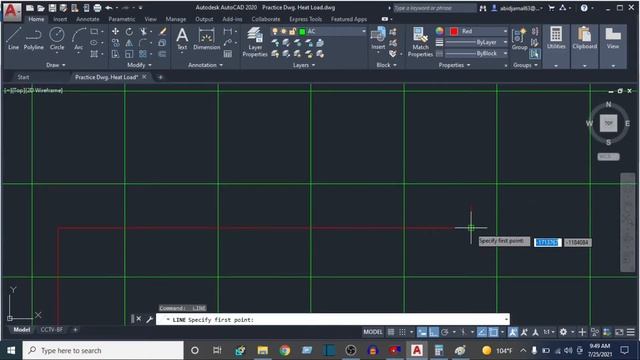
Task: Select the Line tool
Action: (x=13, y=39)
